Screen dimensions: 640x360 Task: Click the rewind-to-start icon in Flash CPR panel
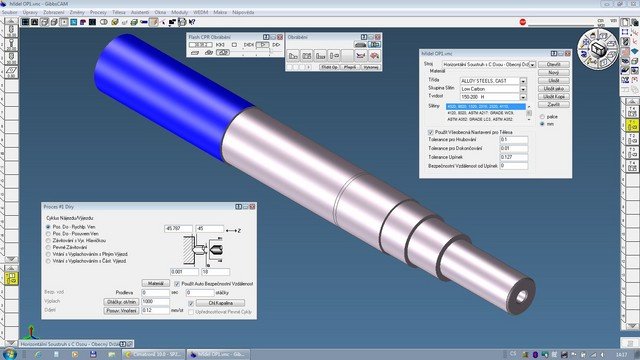click(x=220, y=44)
